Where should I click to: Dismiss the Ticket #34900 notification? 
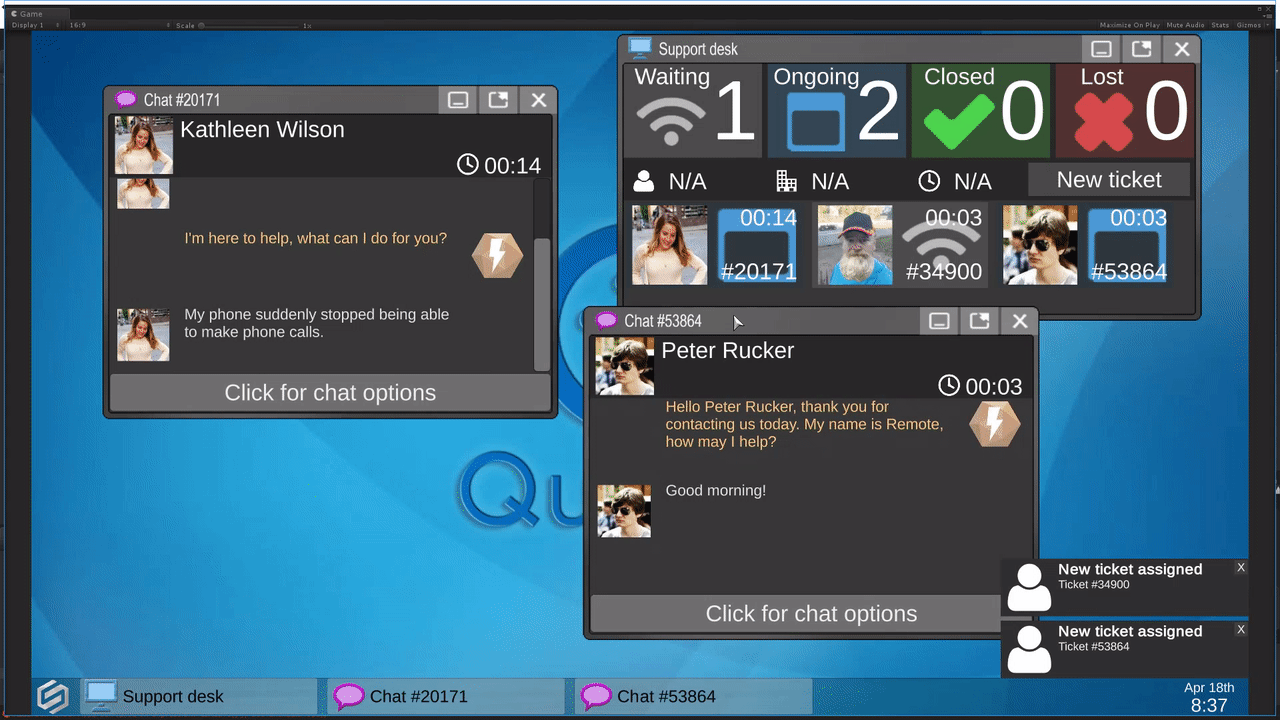[1240, 568]
